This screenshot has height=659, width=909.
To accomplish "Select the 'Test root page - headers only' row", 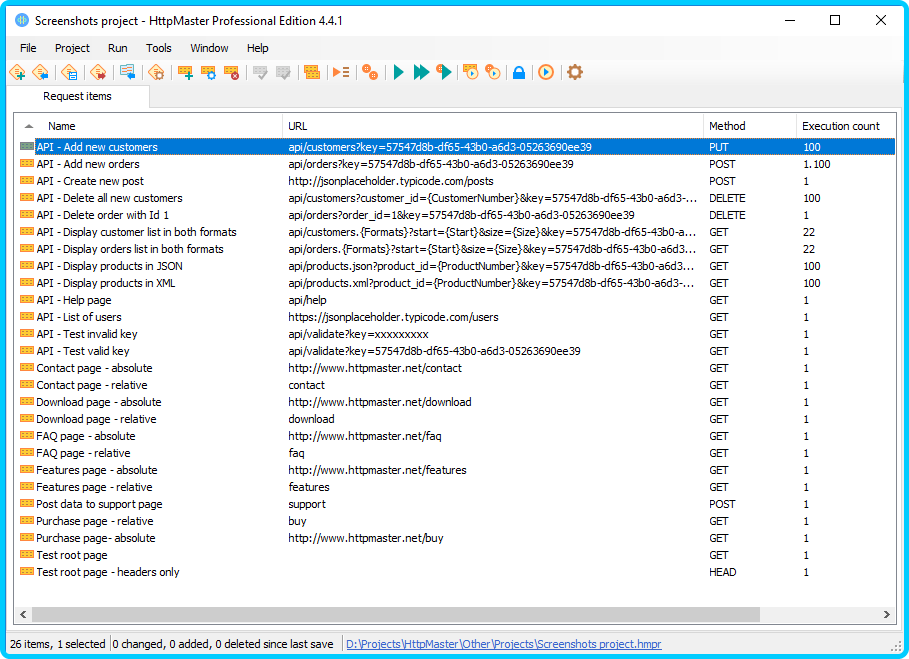I will coord(108,572).
